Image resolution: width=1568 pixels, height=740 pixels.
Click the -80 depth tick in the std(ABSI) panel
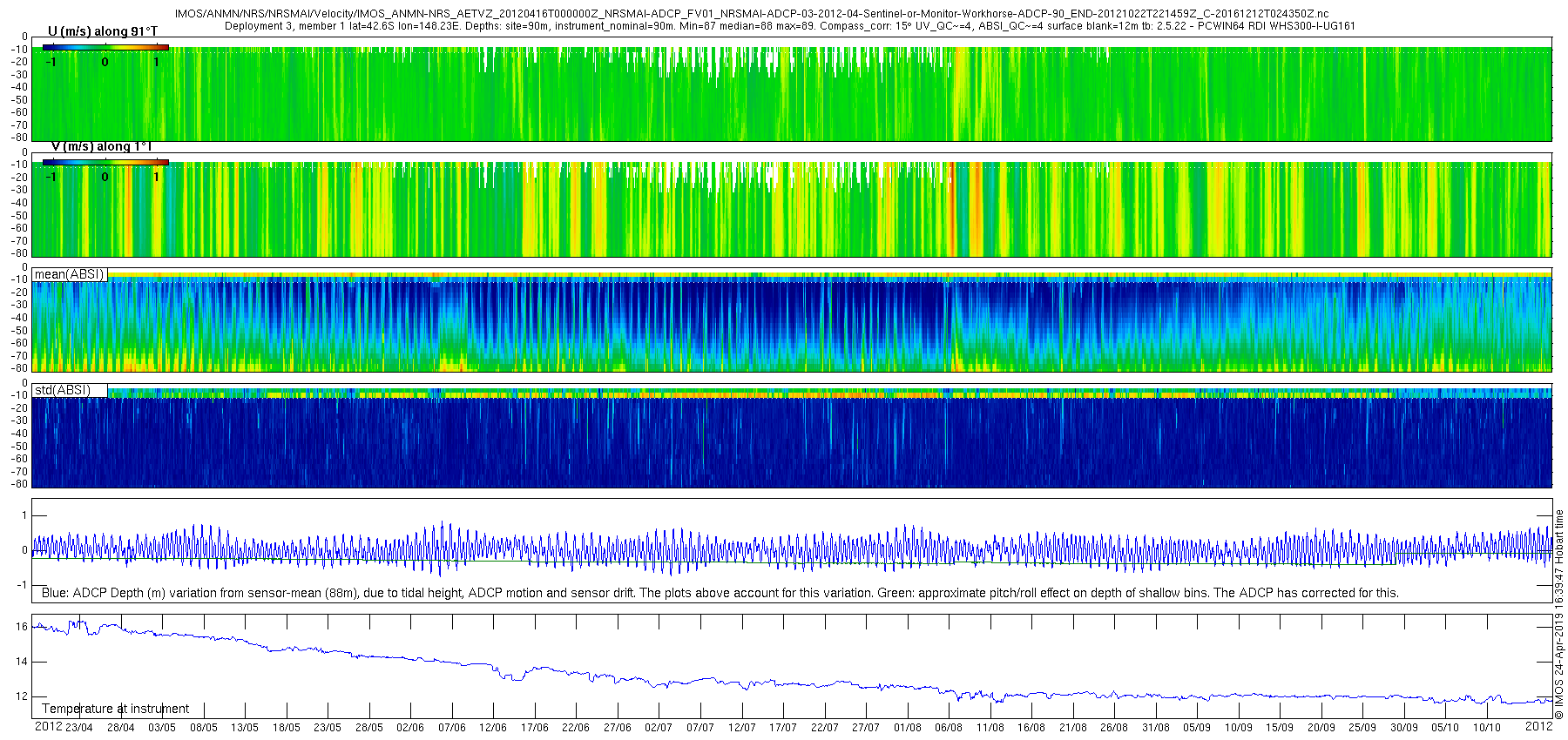18,484
